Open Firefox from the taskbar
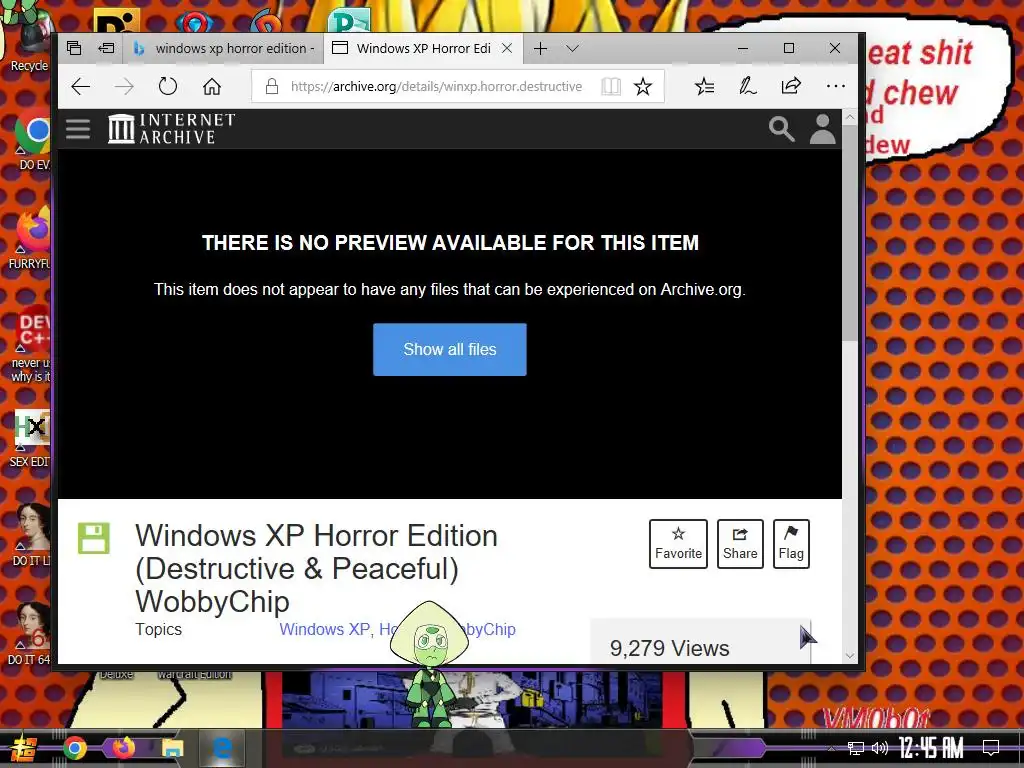This screenshot has height=768, width=1024. click(123, 748)
